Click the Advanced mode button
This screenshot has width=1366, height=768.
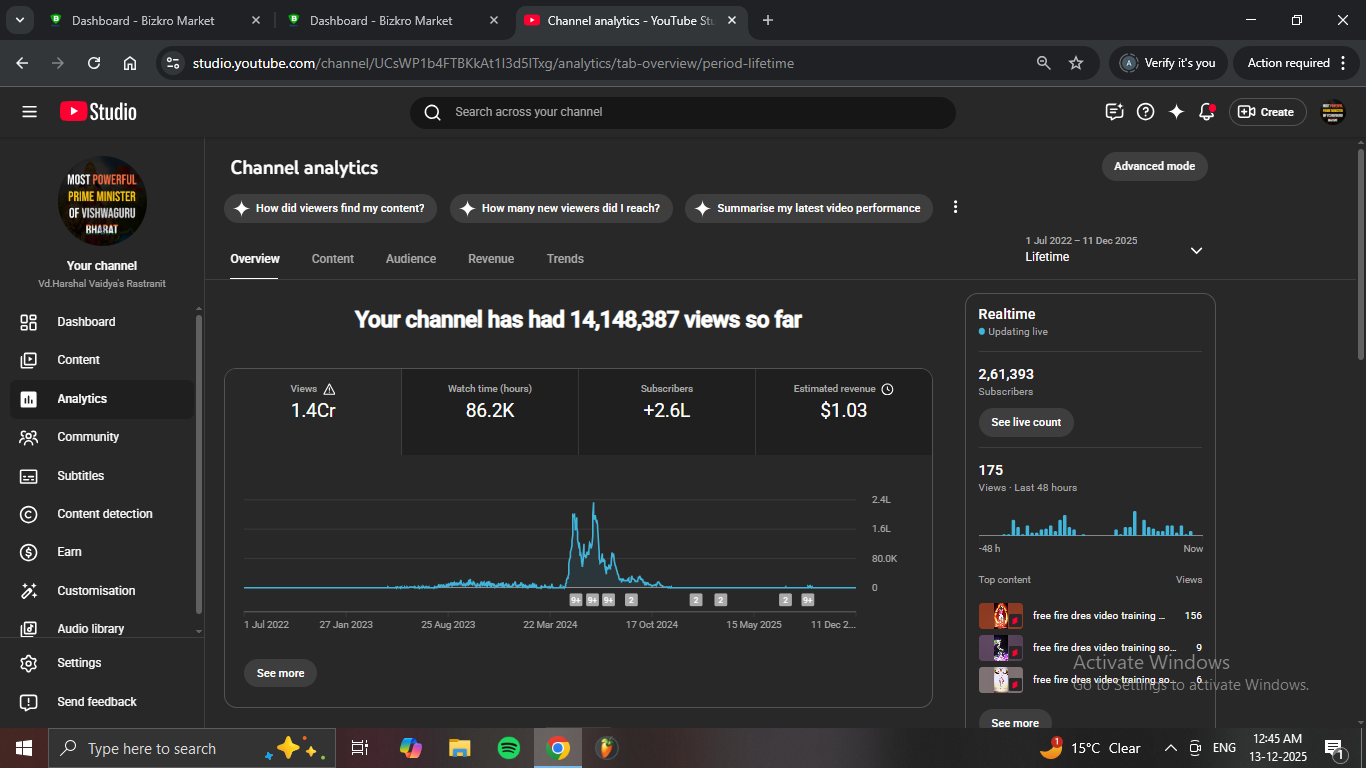(x=1154, y=166)
